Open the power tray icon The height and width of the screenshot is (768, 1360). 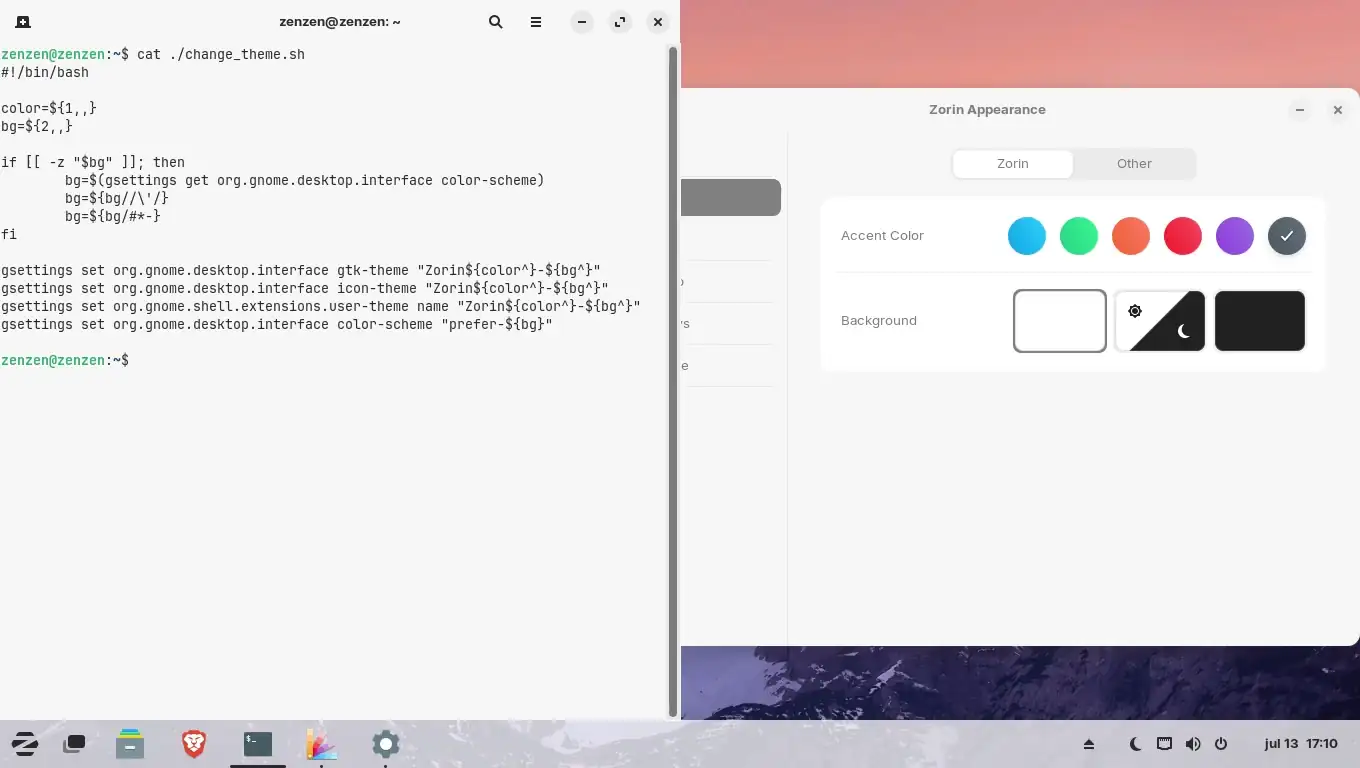point(1220,744)
